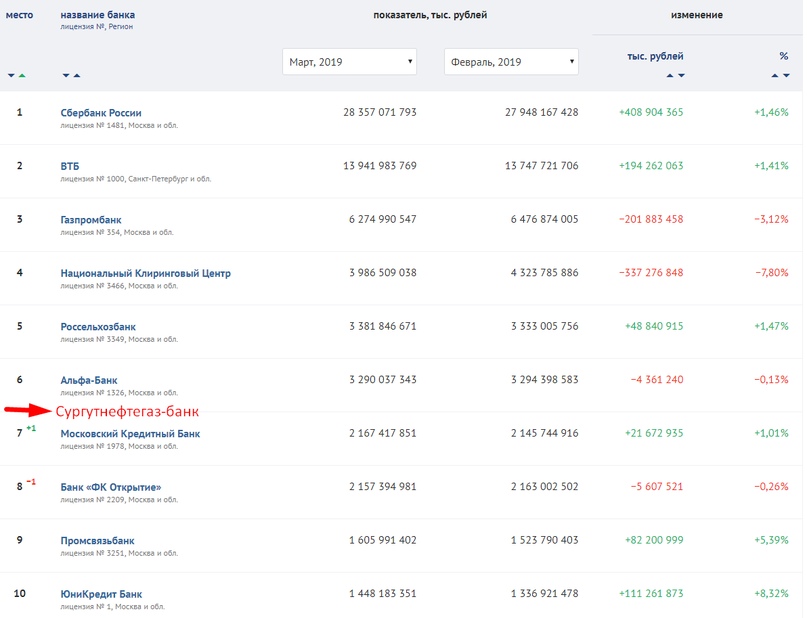This screenshot has height=618, width=807.
Task: Select ВТБ March value 13 941 983 769
Action: (380, 166)
